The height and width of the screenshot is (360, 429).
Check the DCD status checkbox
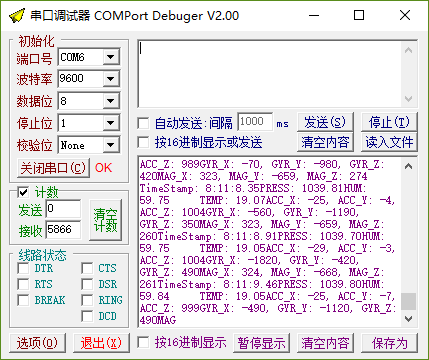[x=87, y=316]
